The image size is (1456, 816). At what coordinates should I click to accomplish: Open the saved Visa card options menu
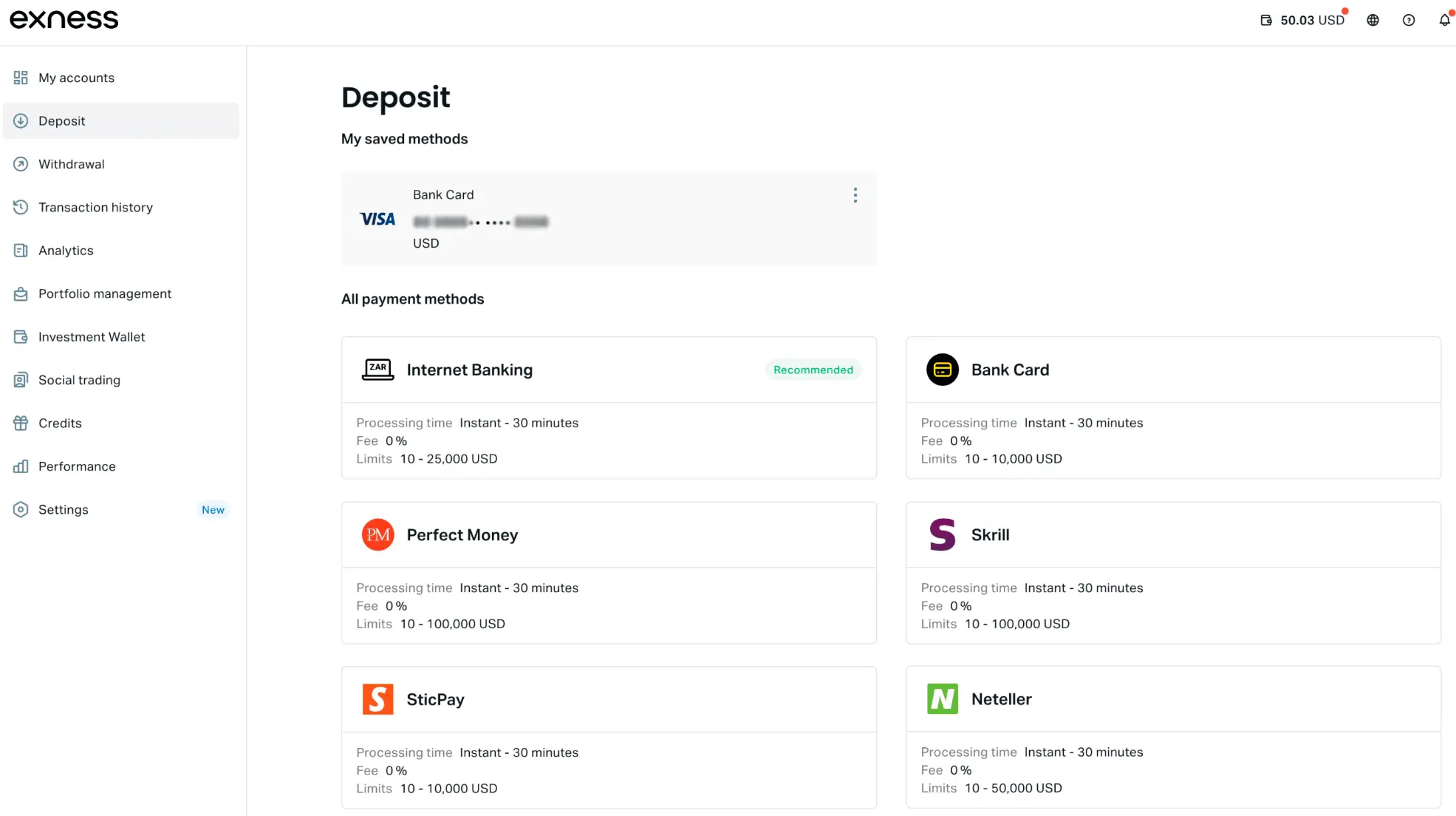(855, 195)
